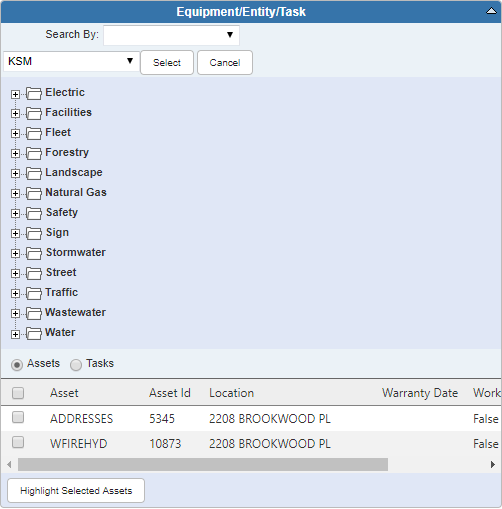Expand the Wastewater tree node
This screenshot has height=509, width=502.
click(x=15, y=314)
